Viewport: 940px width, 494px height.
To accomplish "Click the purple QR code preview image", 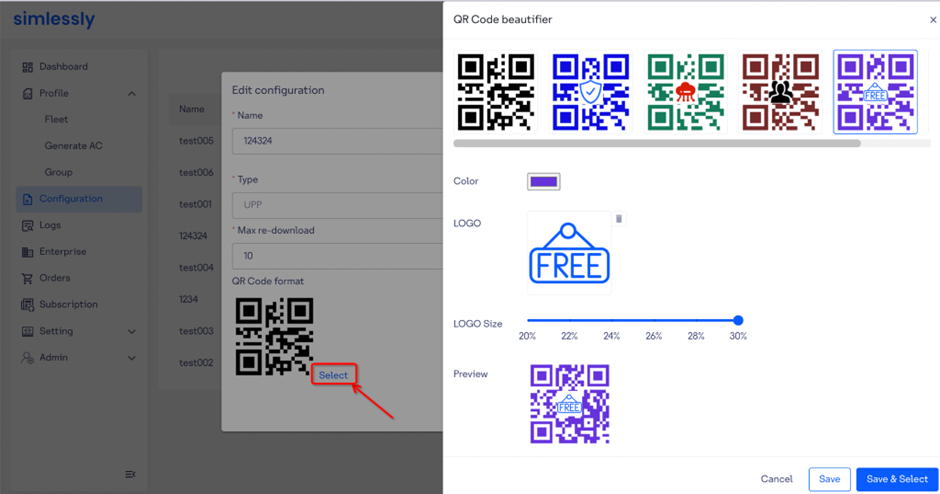I will [570, 404].
